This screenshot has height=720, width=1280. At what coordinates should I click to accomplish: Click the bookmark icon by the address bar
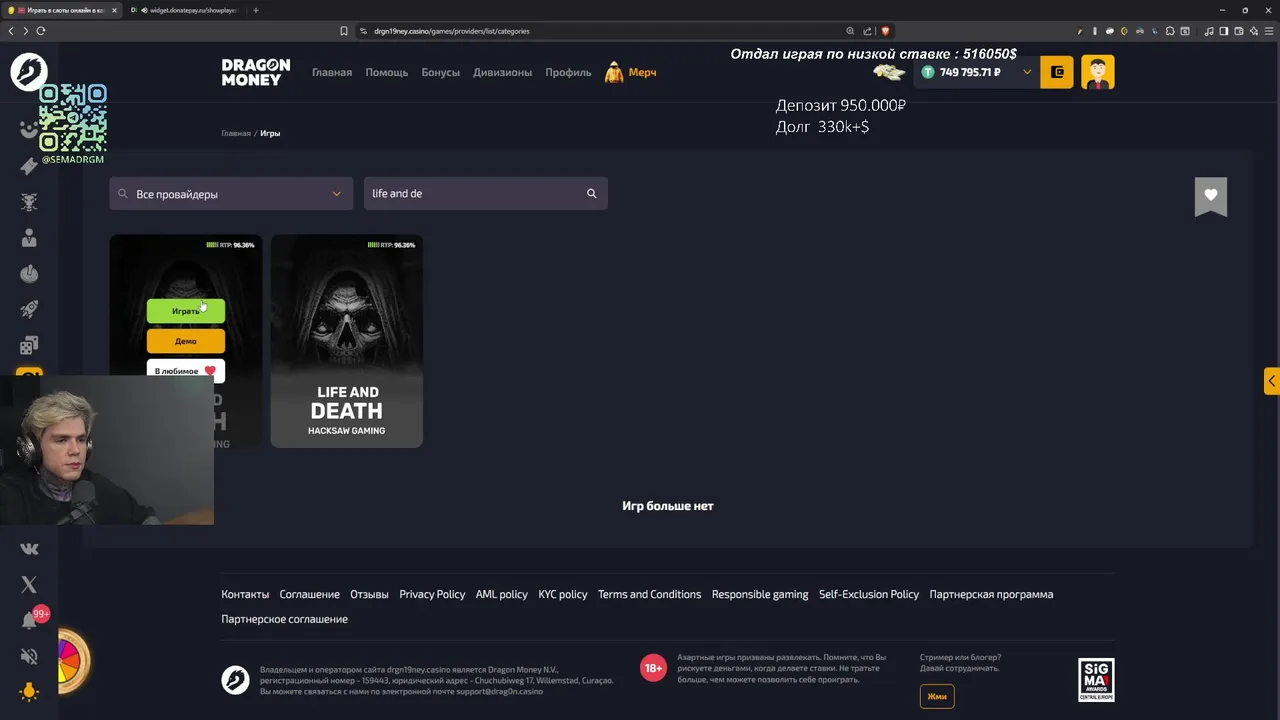click(x=344, y=31)
